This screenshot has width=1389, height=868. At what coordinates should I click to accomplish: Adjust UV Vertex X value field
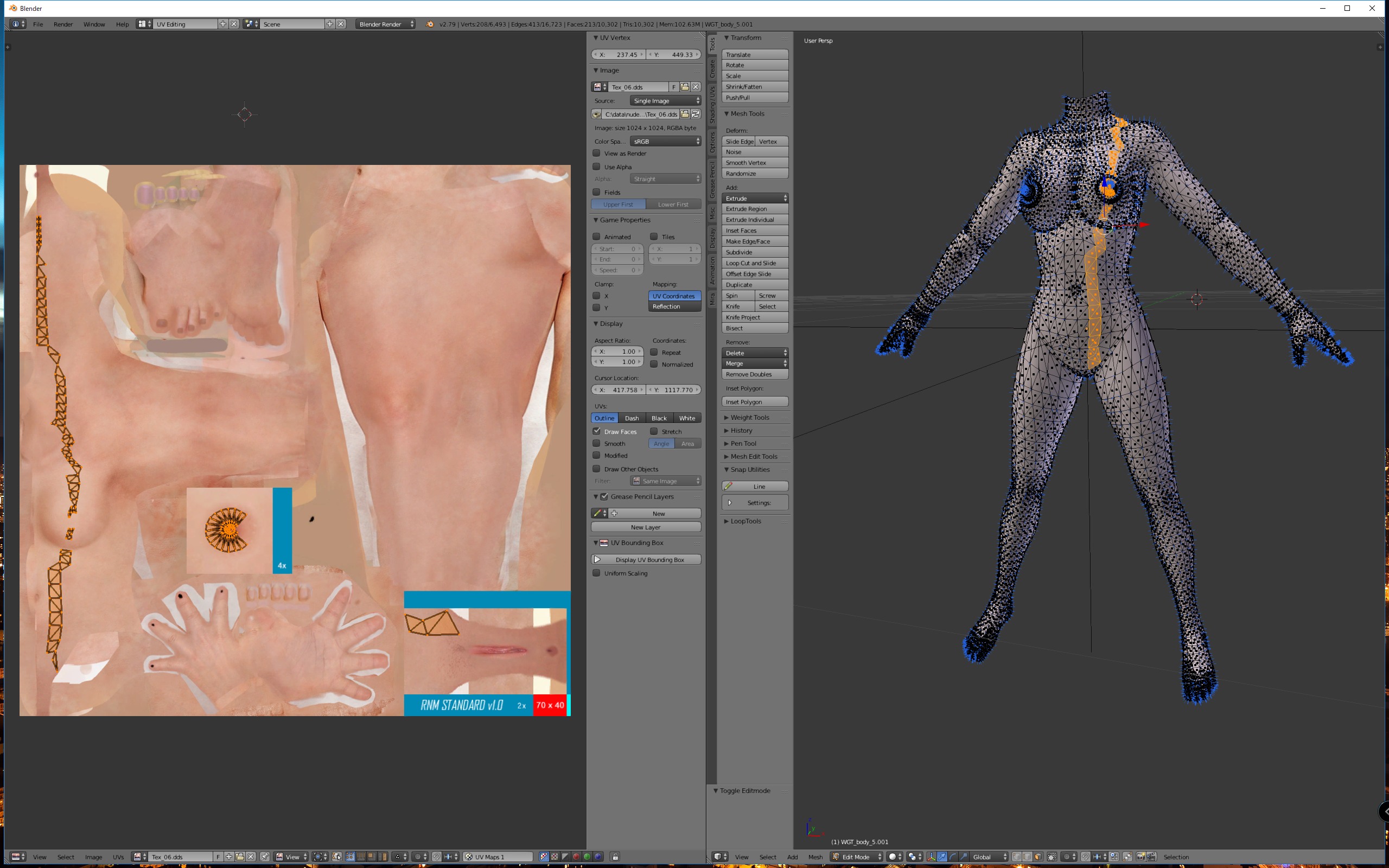click(618, 55)
